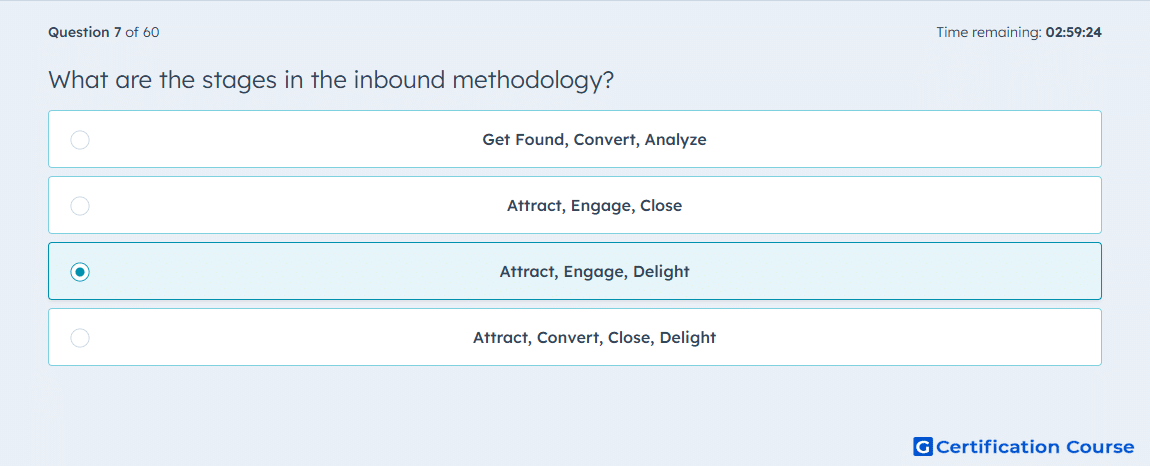Image resolution: width=1150 pixels, height=466 pixels.
Task: Click the selected 'Attract, Engage, Delight' radio button
Action: coord(80,272)
